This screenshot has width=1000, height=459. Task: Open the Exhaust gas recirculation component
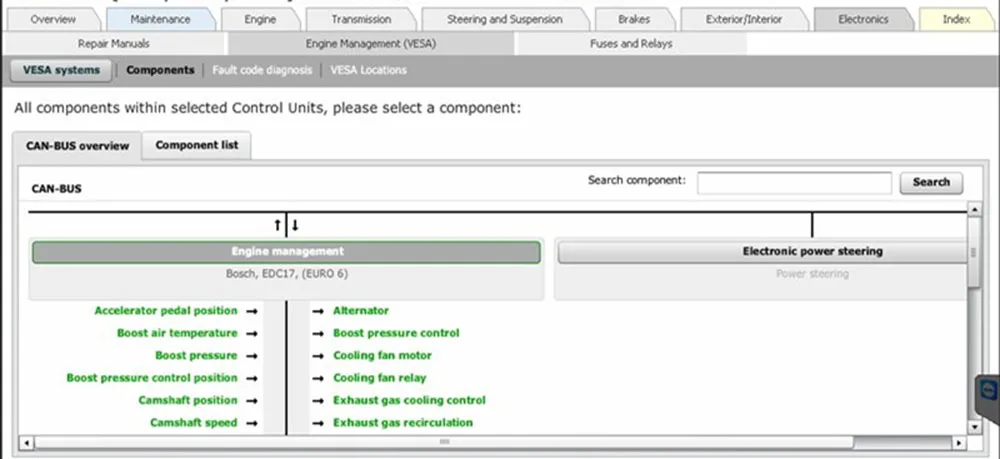[x=403, y=422]
